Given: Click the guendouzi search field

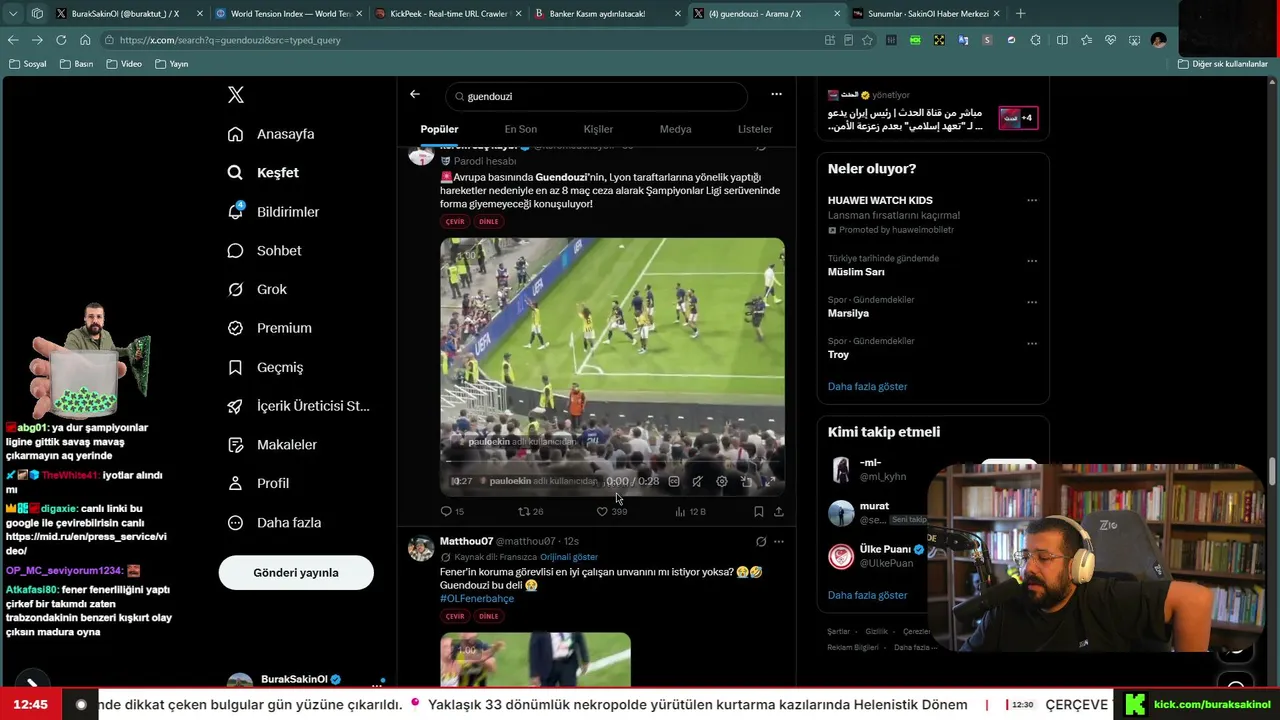Looking at the screenshot, I should (x=596, y=97).
